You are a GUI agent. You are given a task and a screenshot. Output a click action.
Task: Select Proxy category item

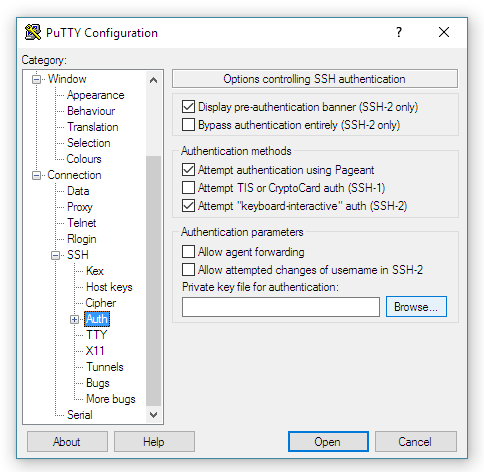[x=80, y=207]
